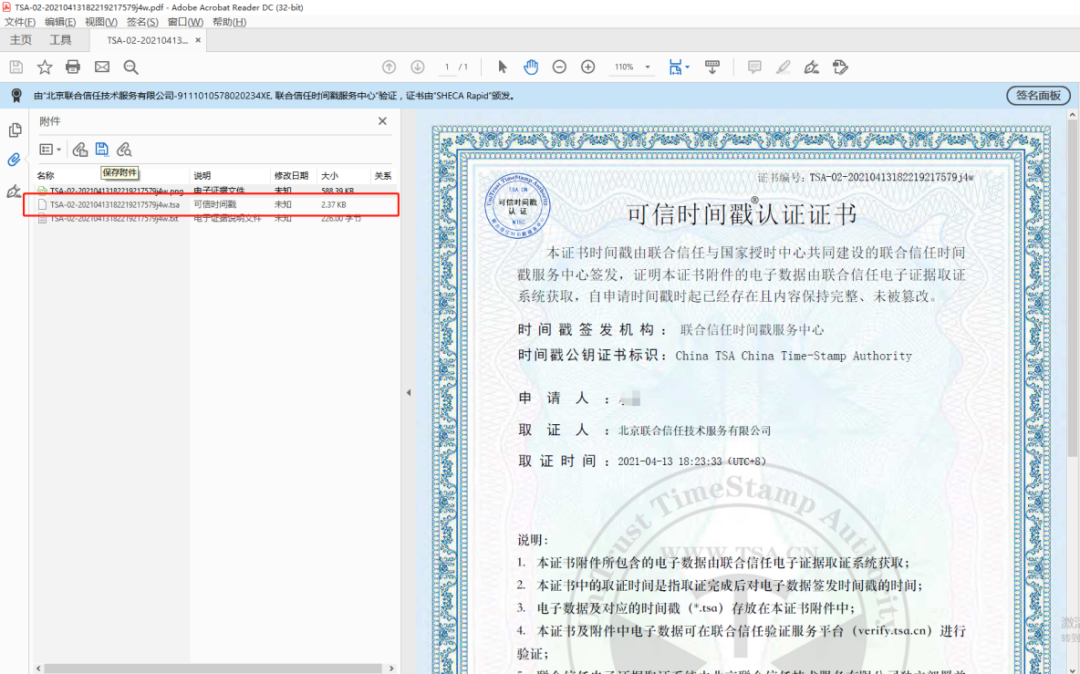Toggle the attachments paperclip sidebar panel

tap(14, 160)
